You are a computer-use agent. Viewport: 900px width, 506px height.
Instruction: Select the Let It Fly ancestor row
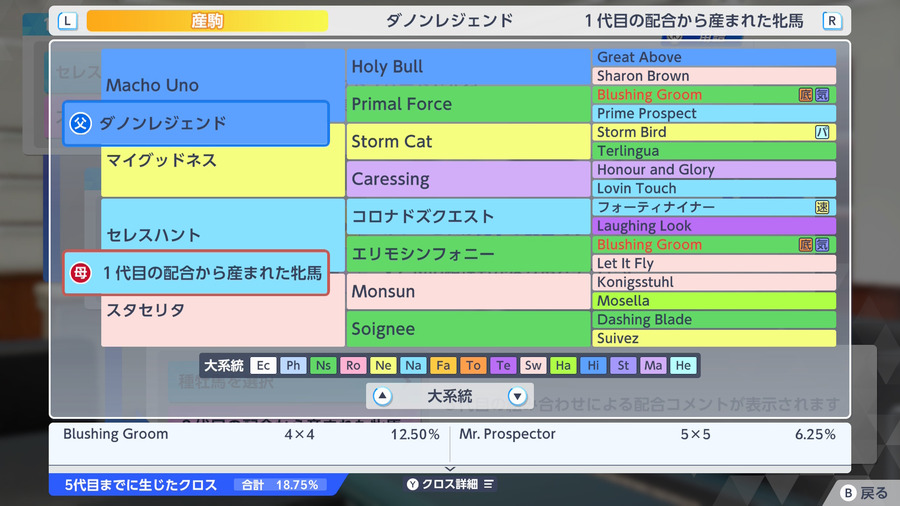pyautogui.click(x=714, y=263)
